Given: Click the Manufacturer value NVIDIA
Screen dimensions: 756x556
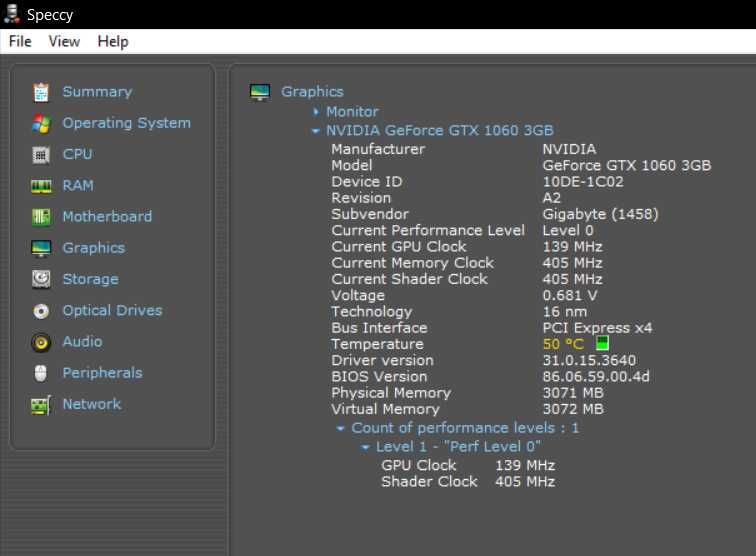Looking at the screenshot, I should click(x=569, y=149).
